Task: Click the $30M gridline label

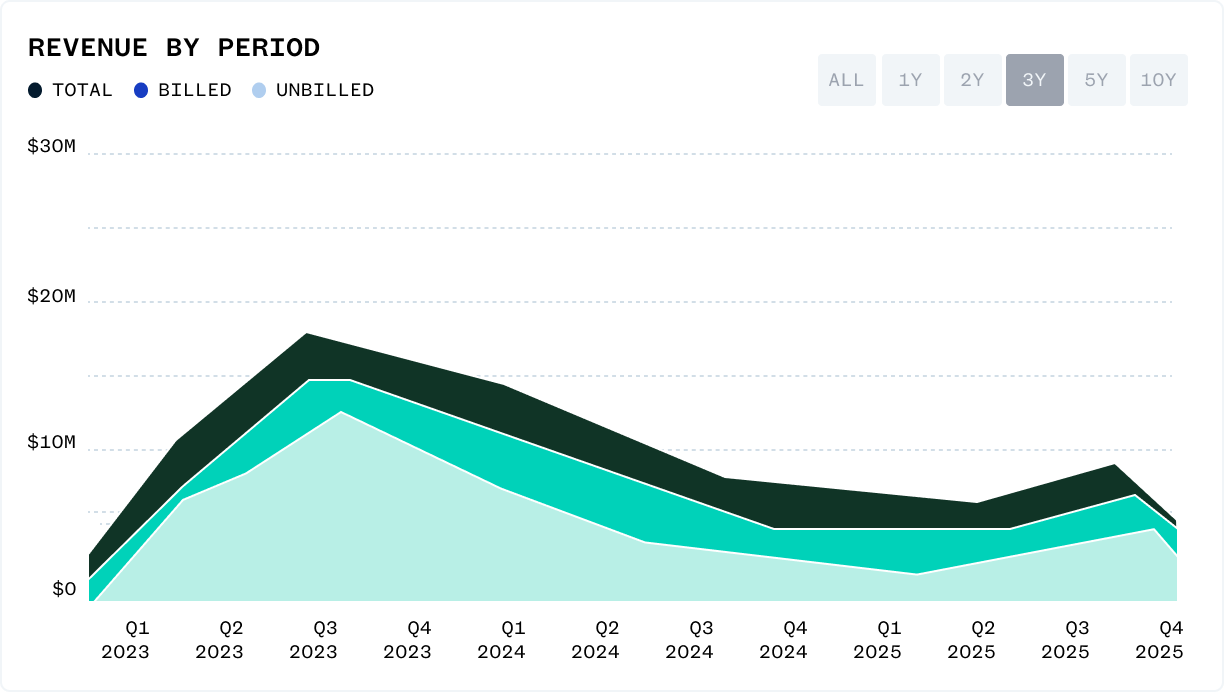Action: [51, 146]
